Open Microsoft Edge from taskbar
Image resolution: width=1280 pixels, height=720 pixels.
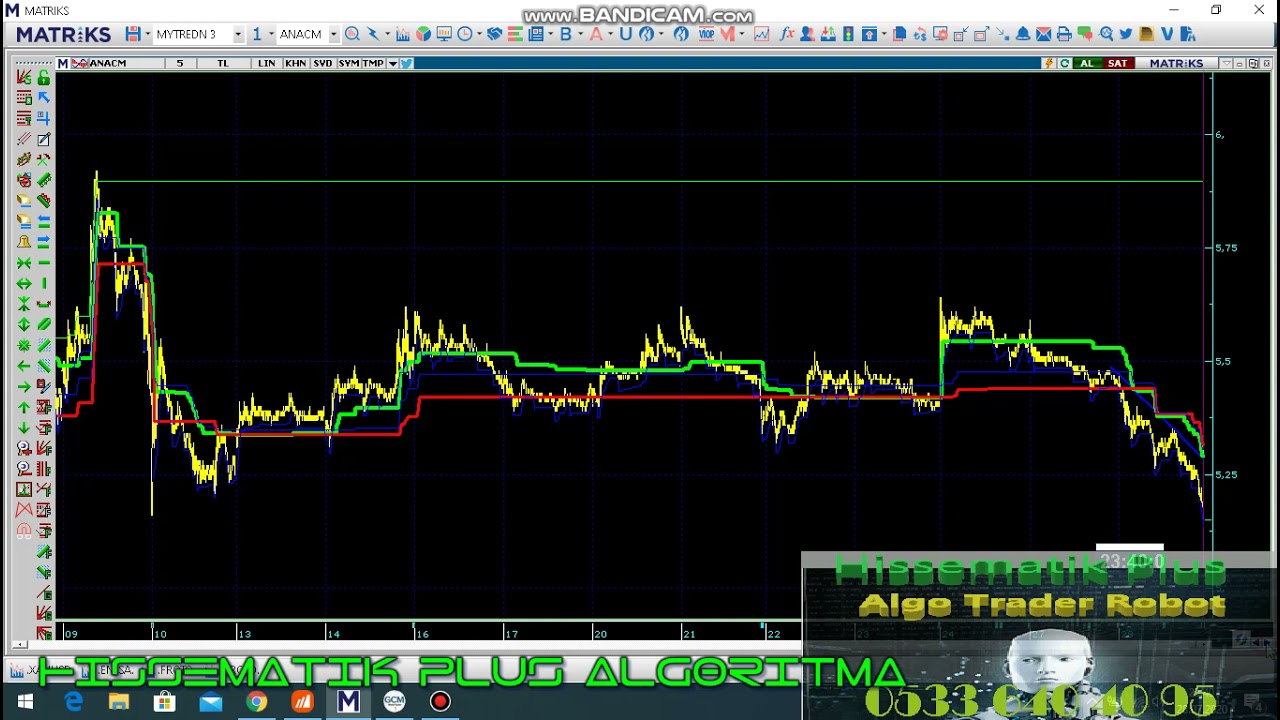pos(73,702)
